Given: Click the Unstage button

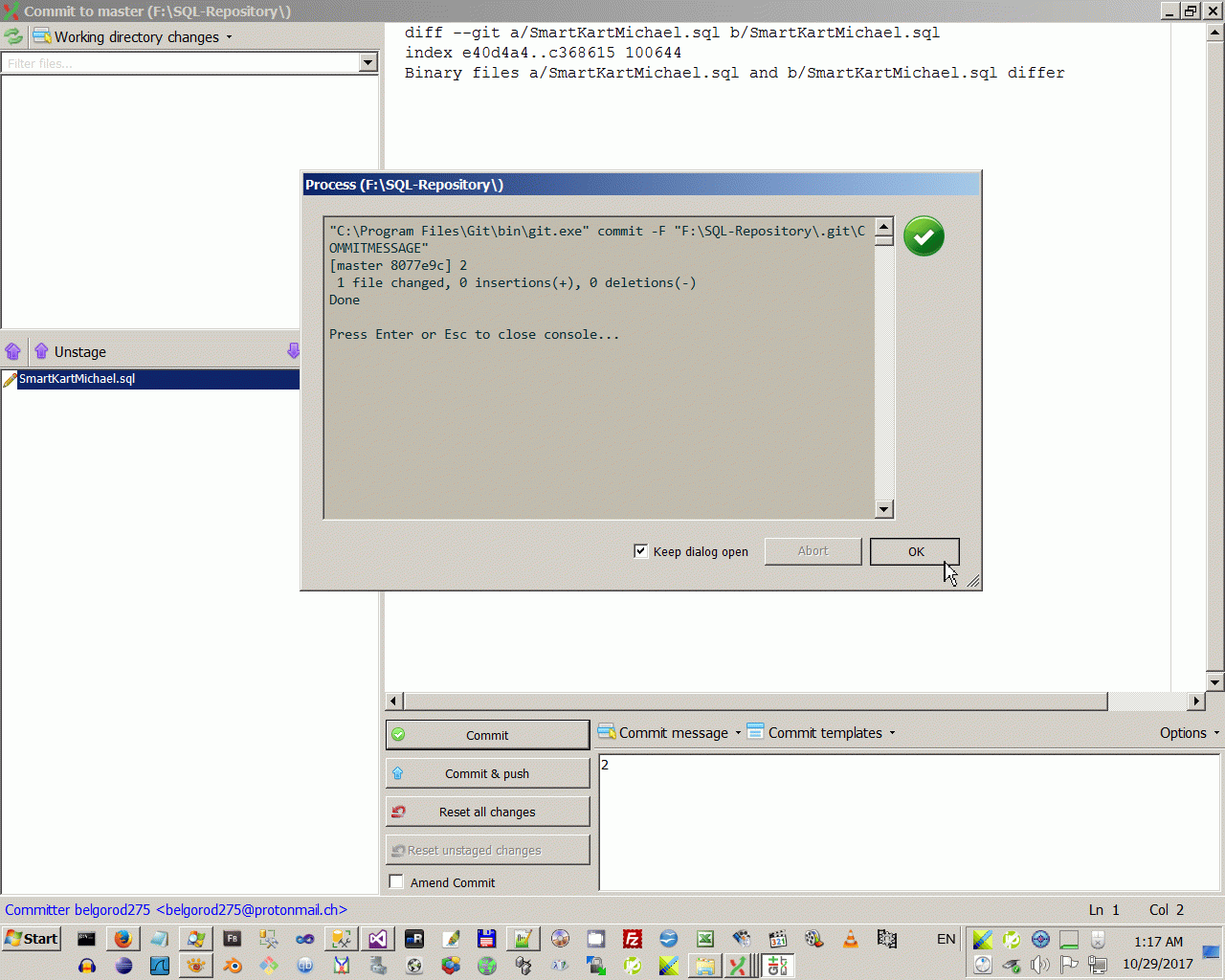Looking at the screenshot, I should click(x=70, y=351).
